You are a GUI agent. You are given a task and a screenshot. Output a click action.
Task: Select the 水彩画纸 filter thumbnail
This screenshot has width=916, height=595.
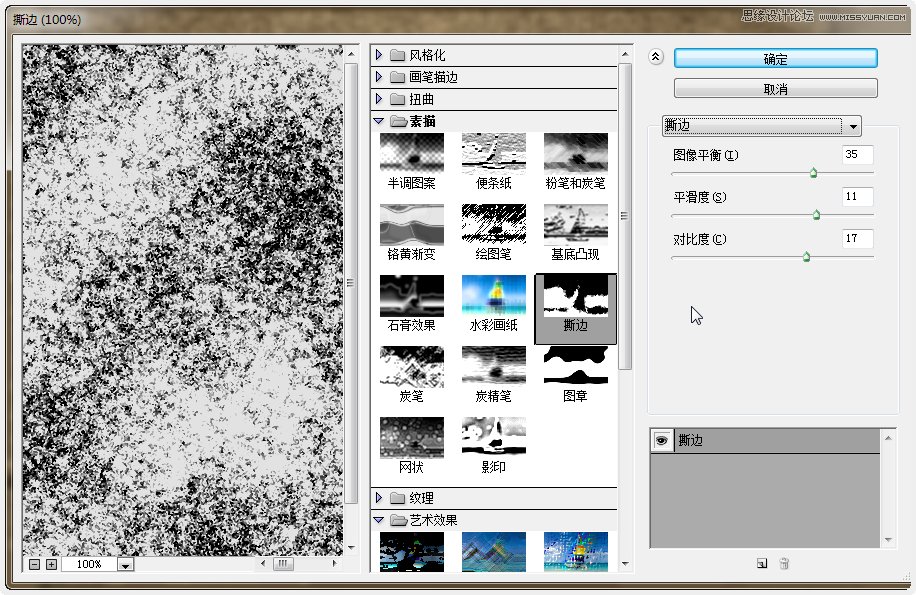494,295
